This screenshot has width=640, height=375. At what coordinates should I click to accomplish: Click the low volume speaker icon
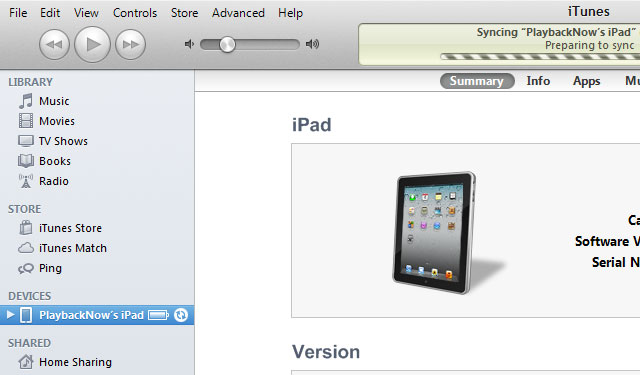(189, 44)
